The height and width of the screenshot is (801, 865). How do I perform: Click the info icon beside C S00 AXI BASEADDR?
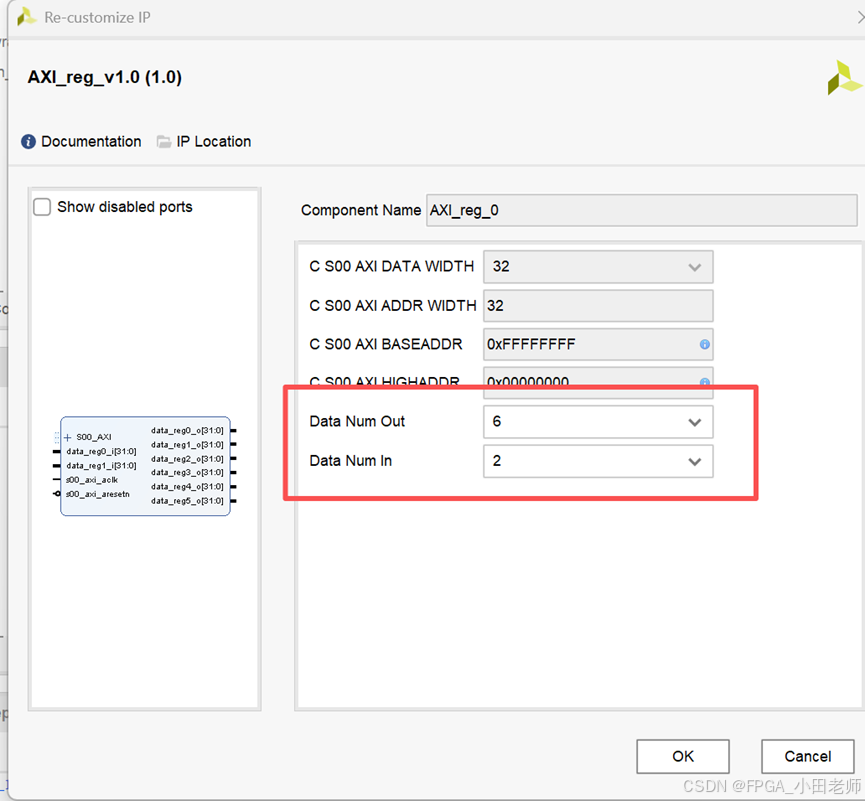click(x=704, y=344)
